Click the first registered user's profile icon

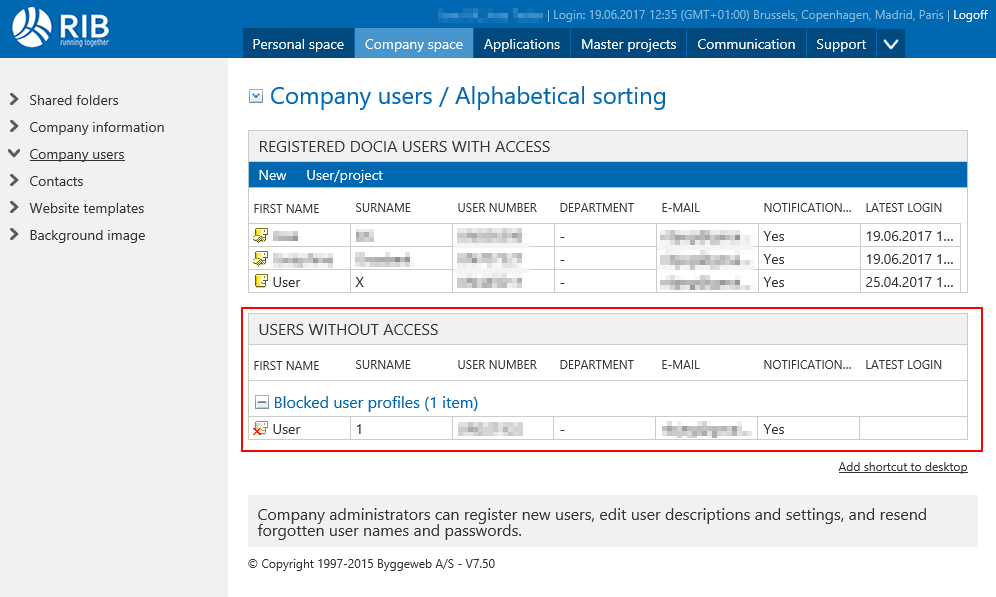point(261,236)
